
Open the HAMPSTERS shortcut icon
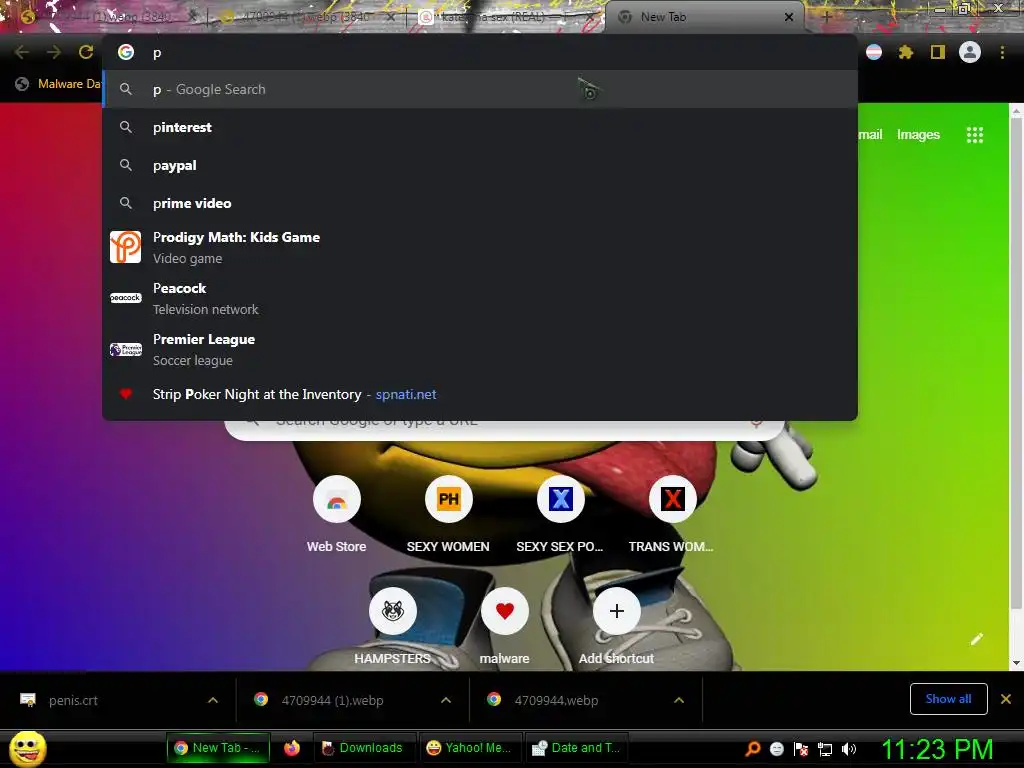tap(392, 611)
